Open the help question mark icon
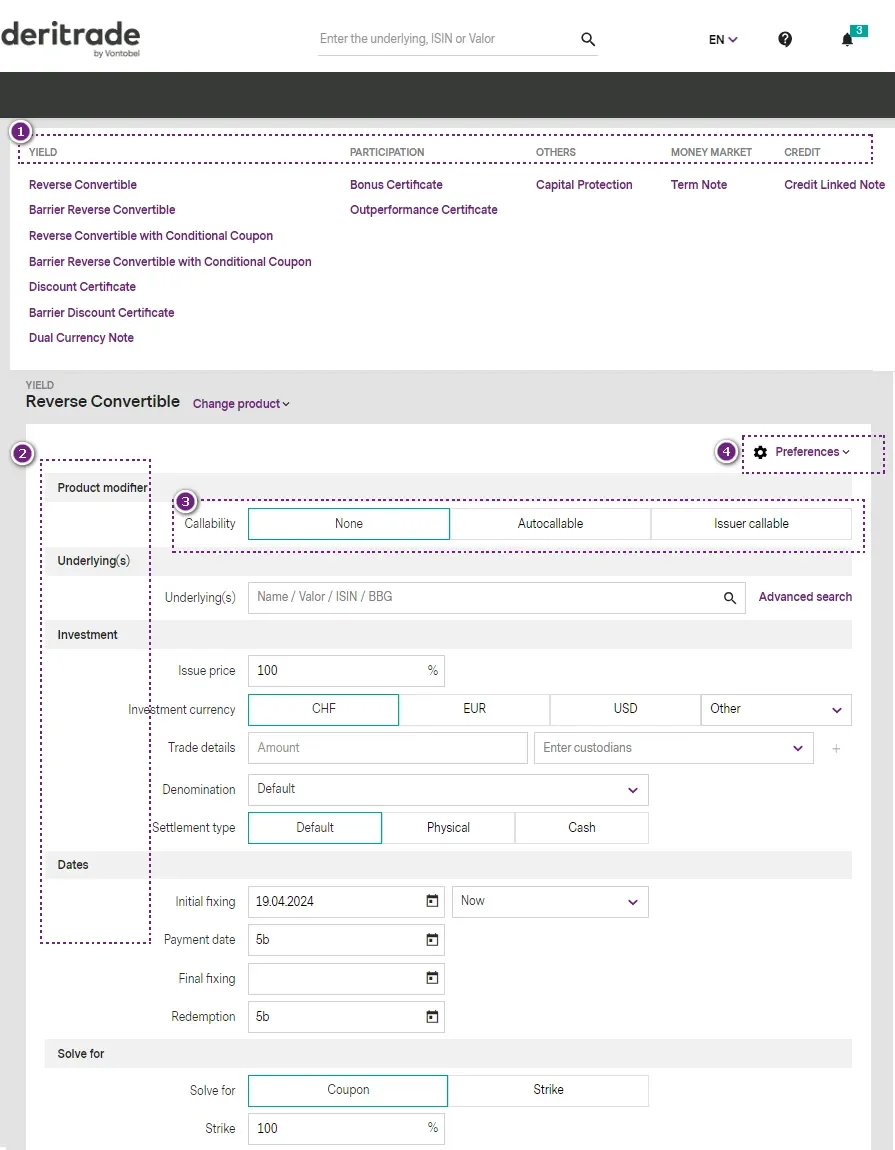The image size is (895, 1150). (x=785, y=39)
